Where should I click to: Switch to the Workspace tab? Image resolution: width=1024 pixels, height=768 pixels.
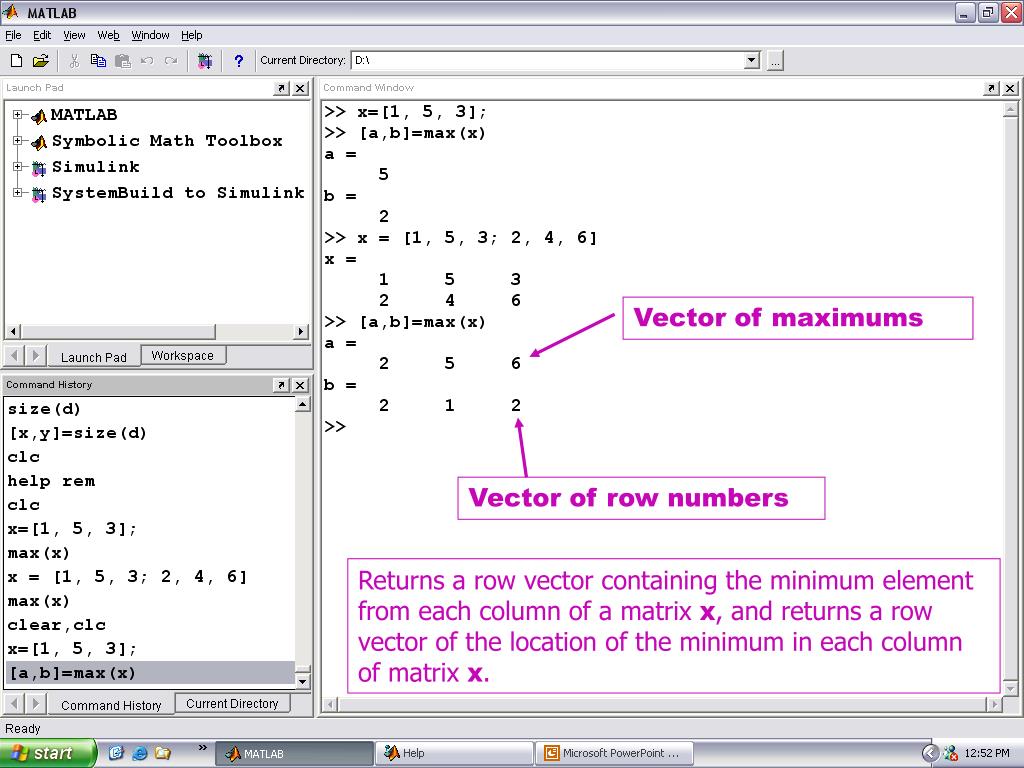click(x=183, y=355)
